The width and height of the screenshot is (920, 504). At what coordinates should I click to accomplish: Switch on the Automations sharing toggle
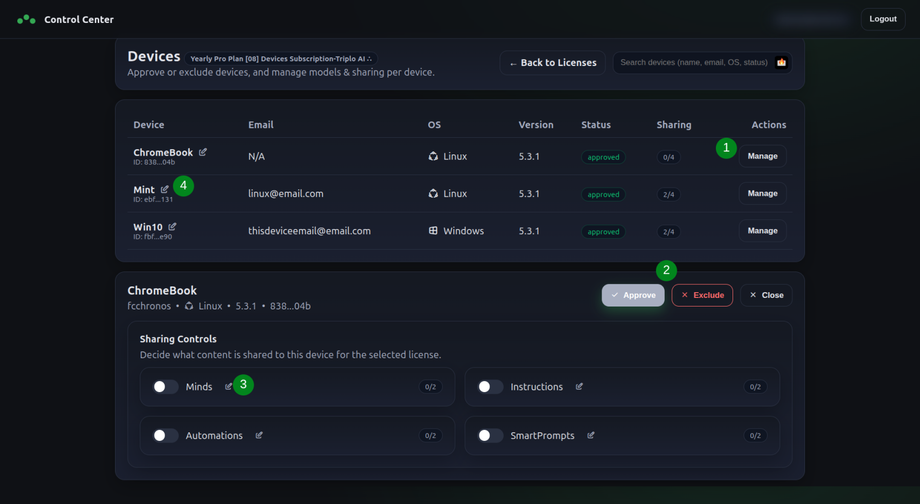pyautogui.click(x=165, y=436)
